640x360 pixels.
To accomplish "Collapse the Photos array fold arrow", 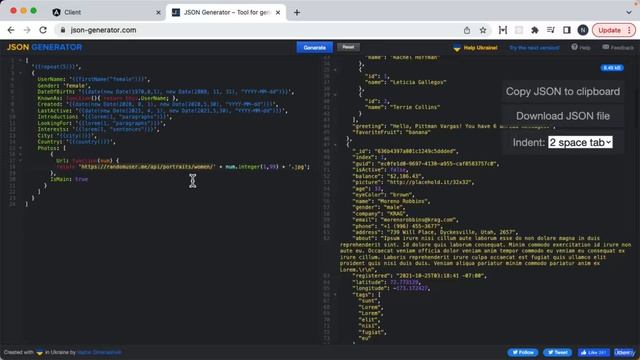I will (20, 148).
